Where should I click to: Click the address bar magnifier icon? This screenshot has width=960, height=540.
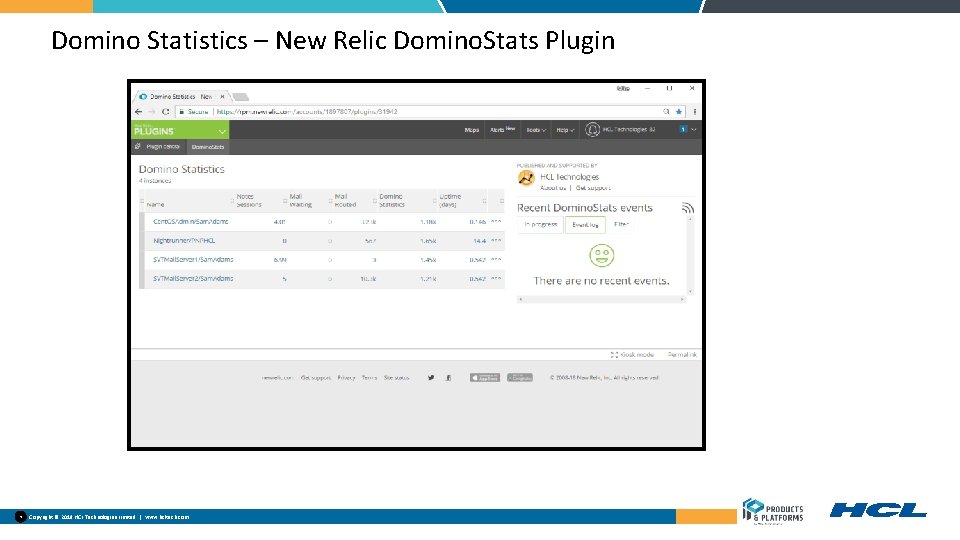pos(666,111)
